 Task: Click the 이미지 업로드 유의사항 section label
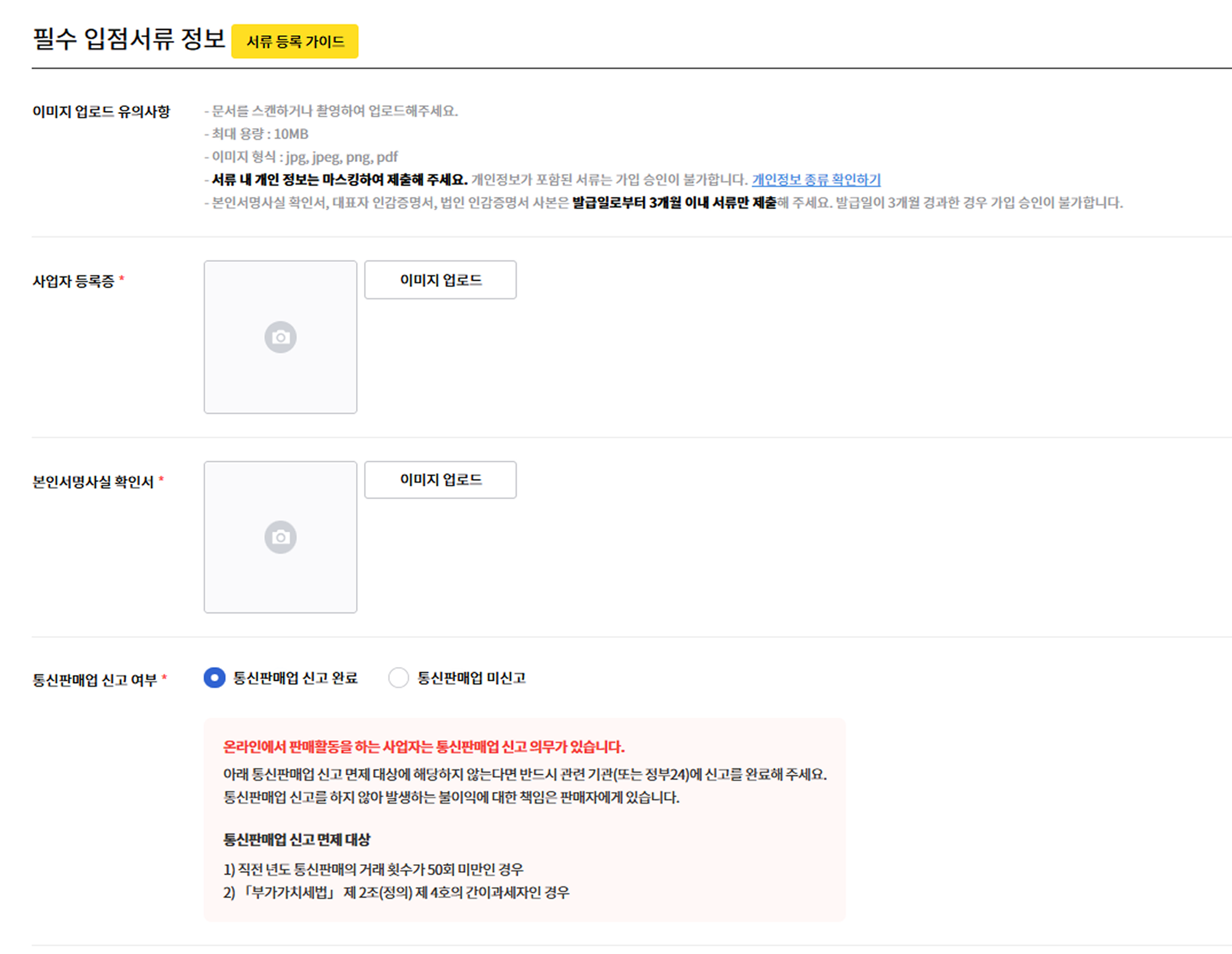coord(102,111)
